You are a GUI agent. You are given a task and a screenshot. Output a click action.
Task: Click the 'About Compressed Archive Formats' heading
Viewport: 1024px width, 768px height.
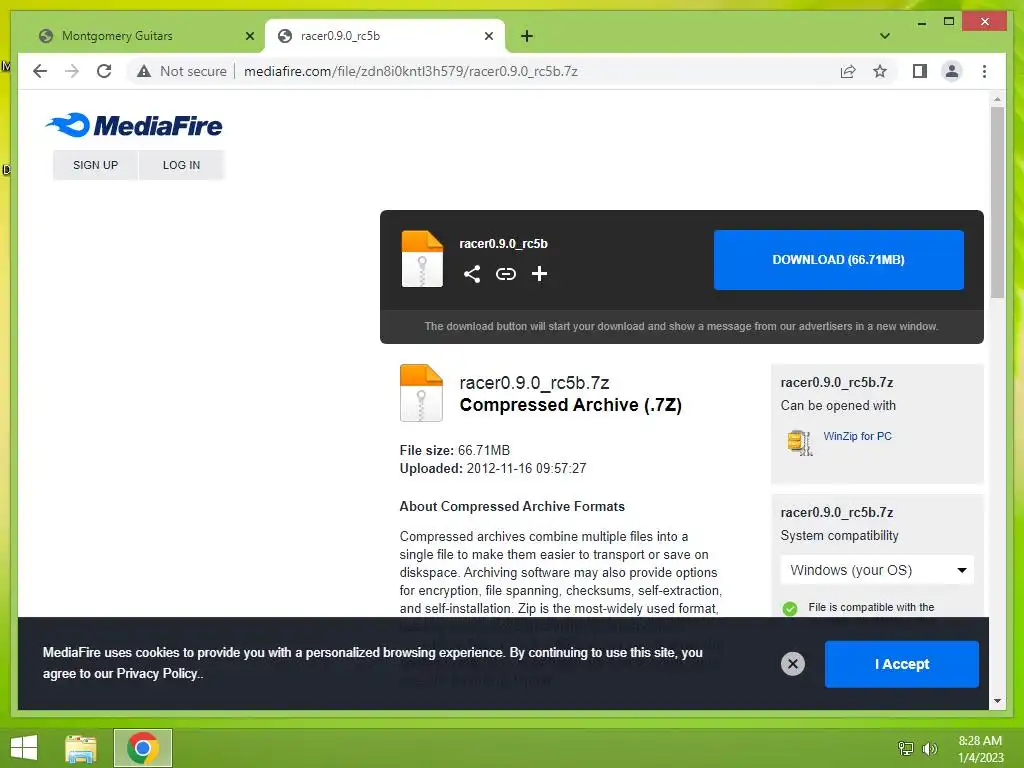pos(512,507)
